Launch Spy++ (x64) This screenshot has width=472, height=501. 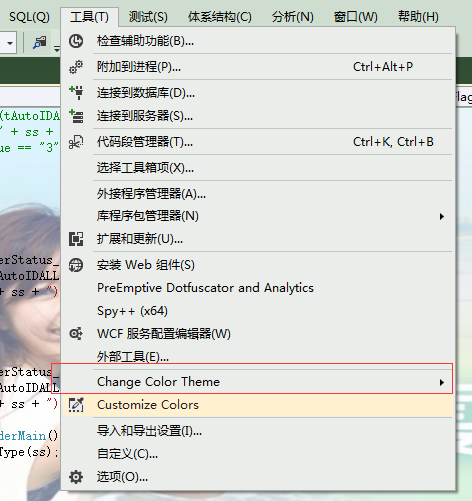[257, 311]
